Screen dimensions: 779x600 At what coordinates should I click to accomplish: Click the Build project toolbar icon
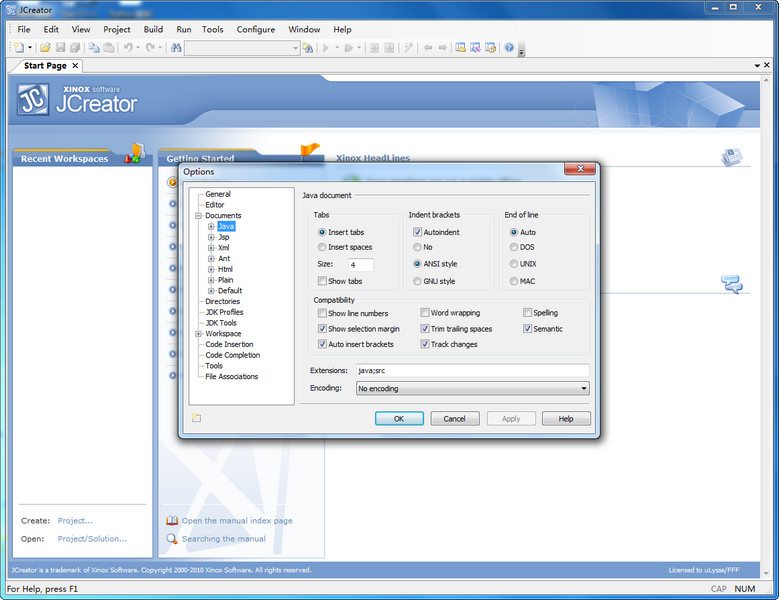(x=390, y=48)
